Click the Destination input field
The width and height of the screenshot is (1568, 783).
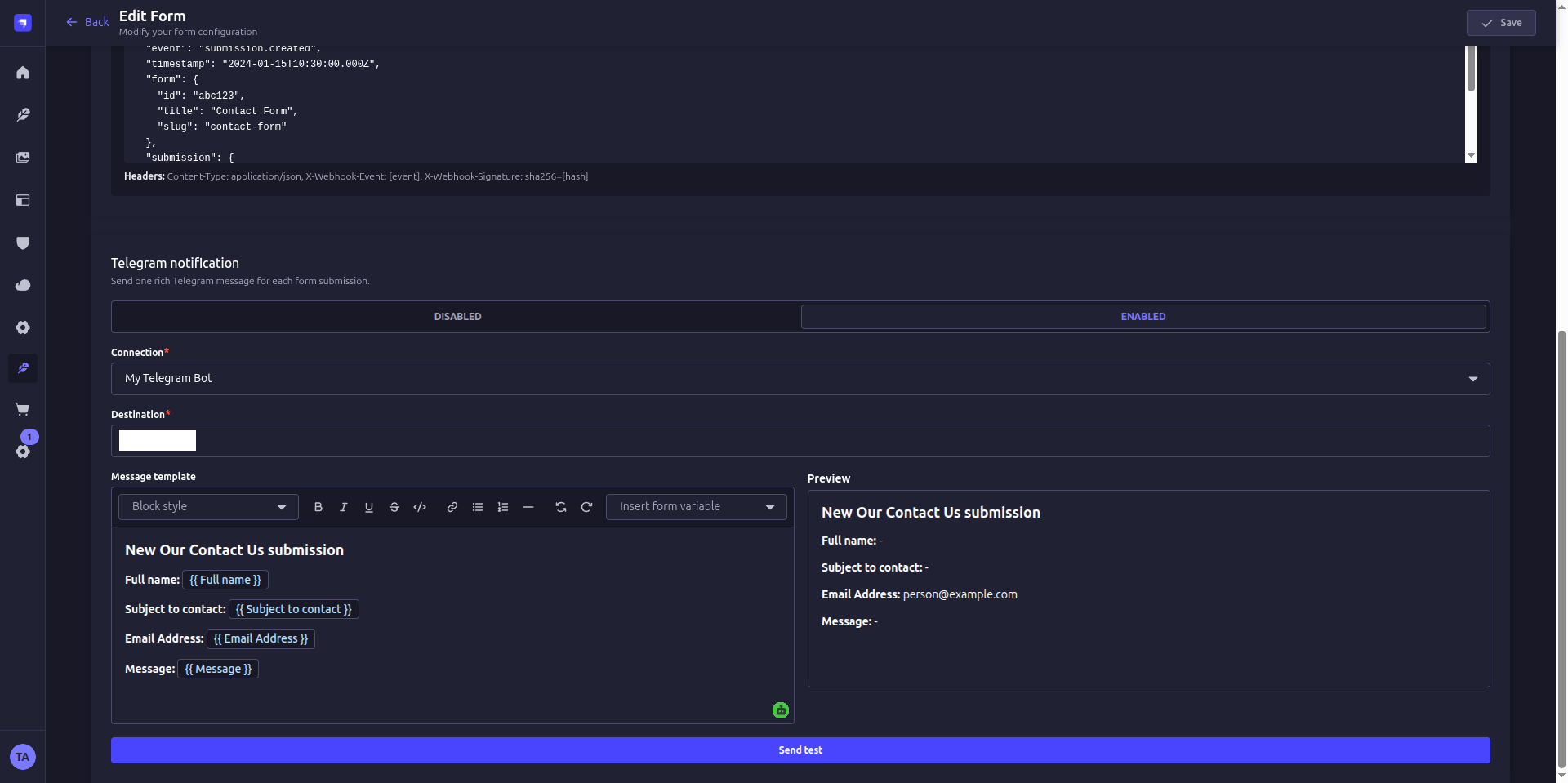click(x=800, y=441)
